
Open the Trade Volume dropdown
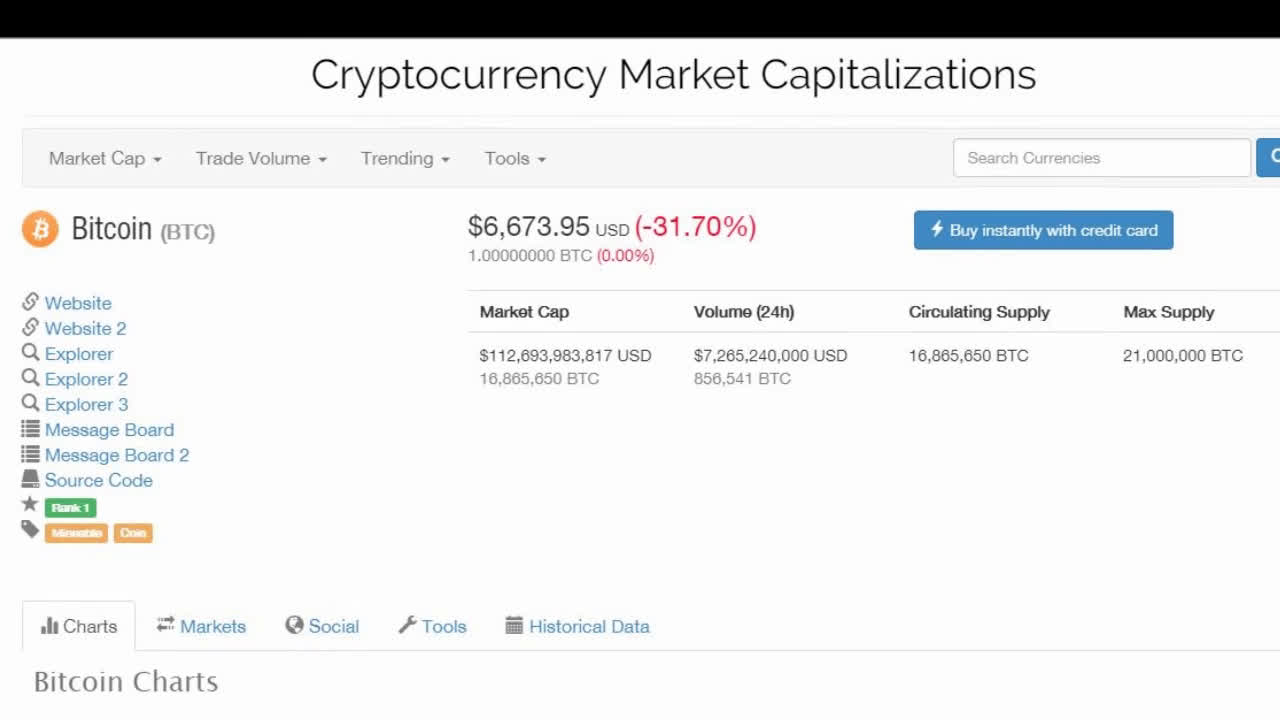(261, 158)
